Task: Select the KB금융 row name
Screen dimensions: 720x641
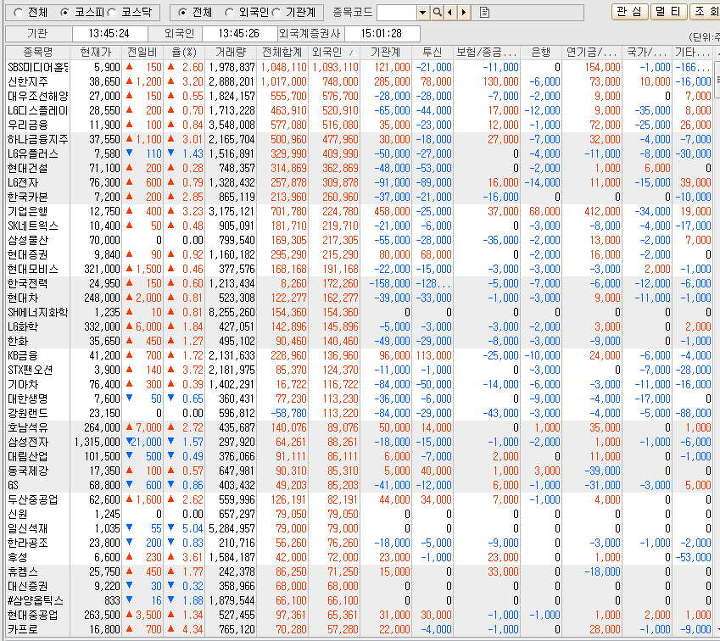Action: click(22, 356)
